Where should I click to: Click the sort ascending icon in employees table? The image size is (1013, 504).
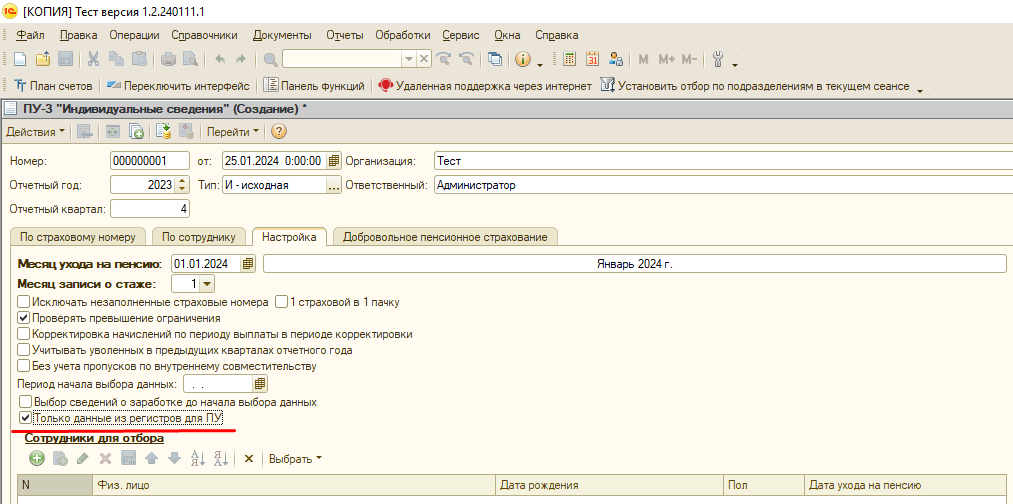tap(197, 458)
